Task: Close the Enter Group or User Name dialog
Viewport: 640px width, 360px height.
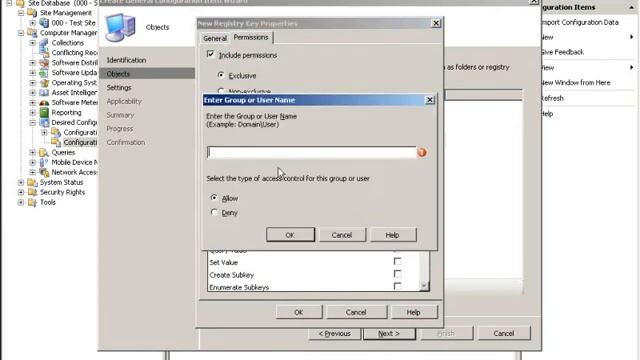Action: point(430,100)
